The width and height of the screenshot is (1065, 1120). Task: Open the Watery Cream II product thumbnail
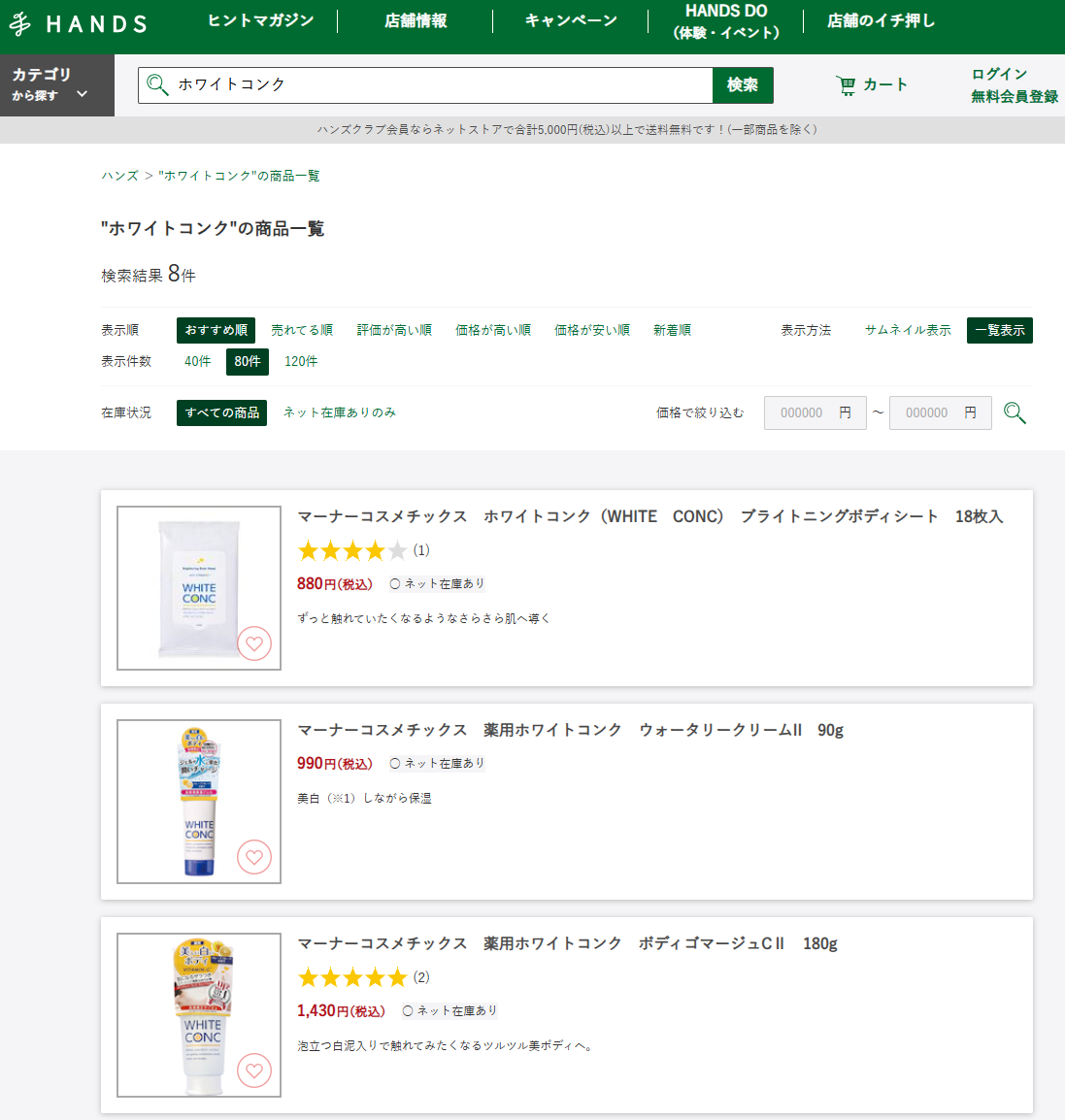199,802
